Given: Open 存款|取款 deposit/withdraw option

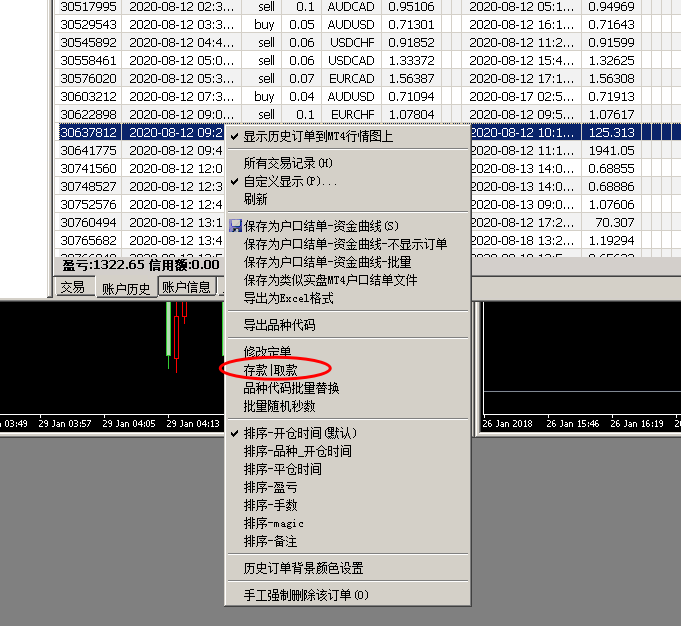Looking at the screenshot, I should tap(270, 370).
